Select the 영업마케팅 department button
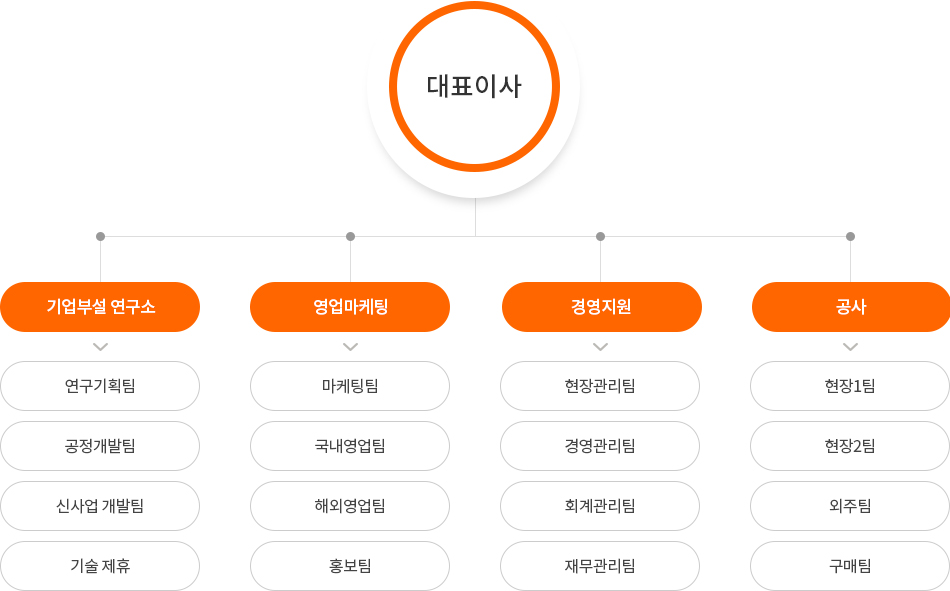950x591 pixels. (350, 307)
